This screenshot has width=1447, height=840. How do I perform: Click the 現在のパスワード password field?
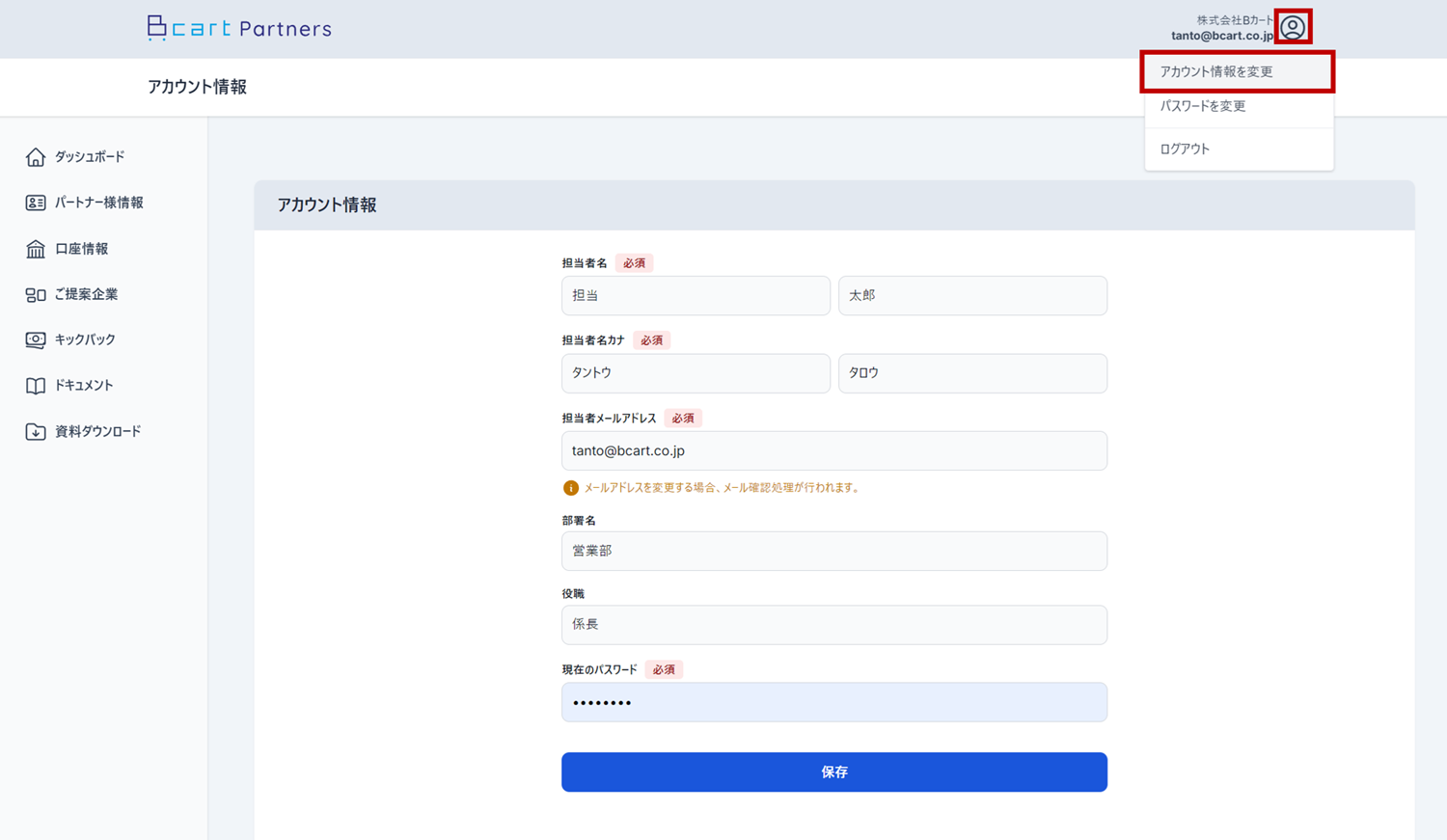tap(834, 702)
